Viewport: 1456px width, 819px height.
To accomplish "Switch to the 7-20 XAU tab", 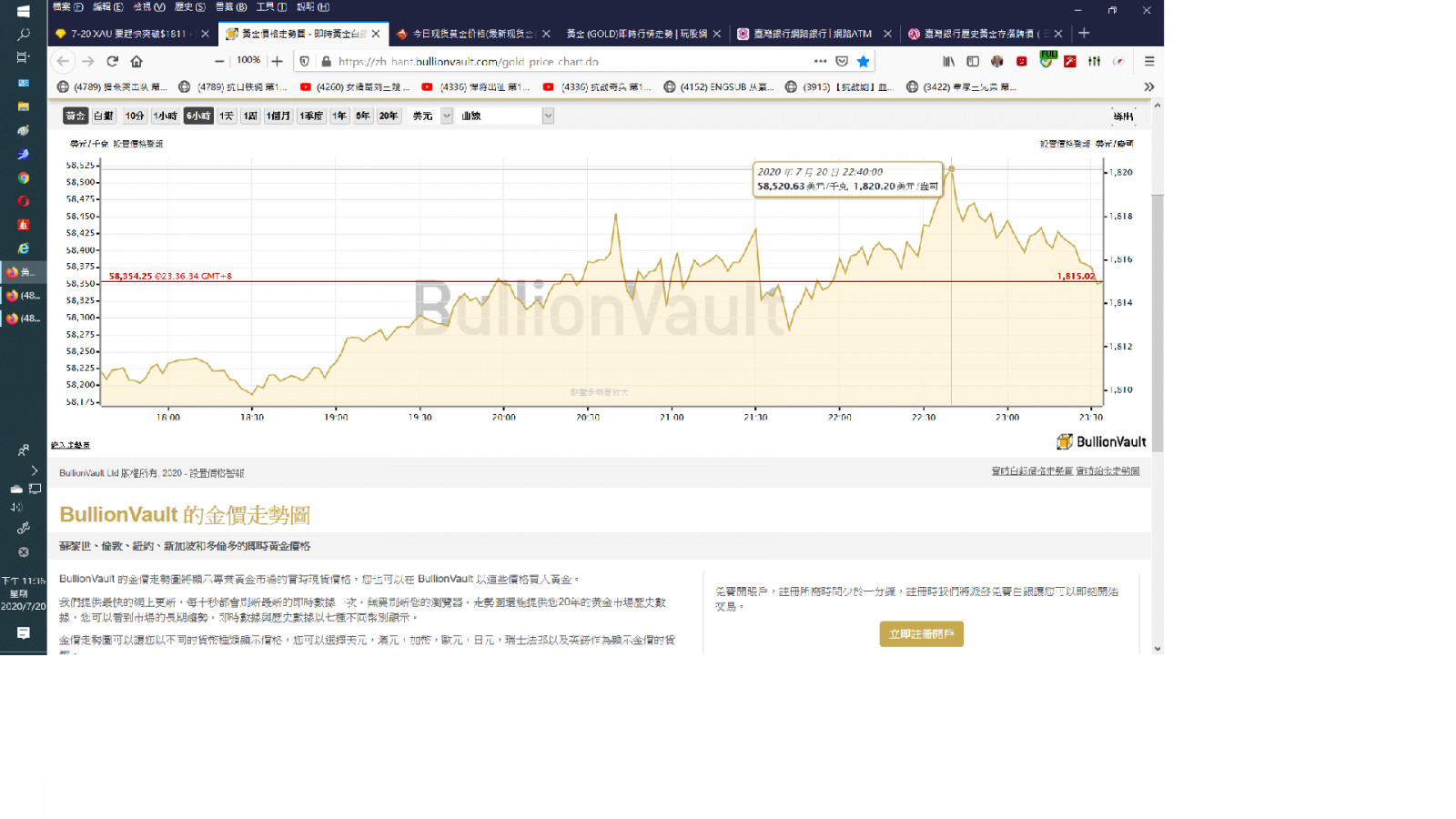I will (127, 34).
